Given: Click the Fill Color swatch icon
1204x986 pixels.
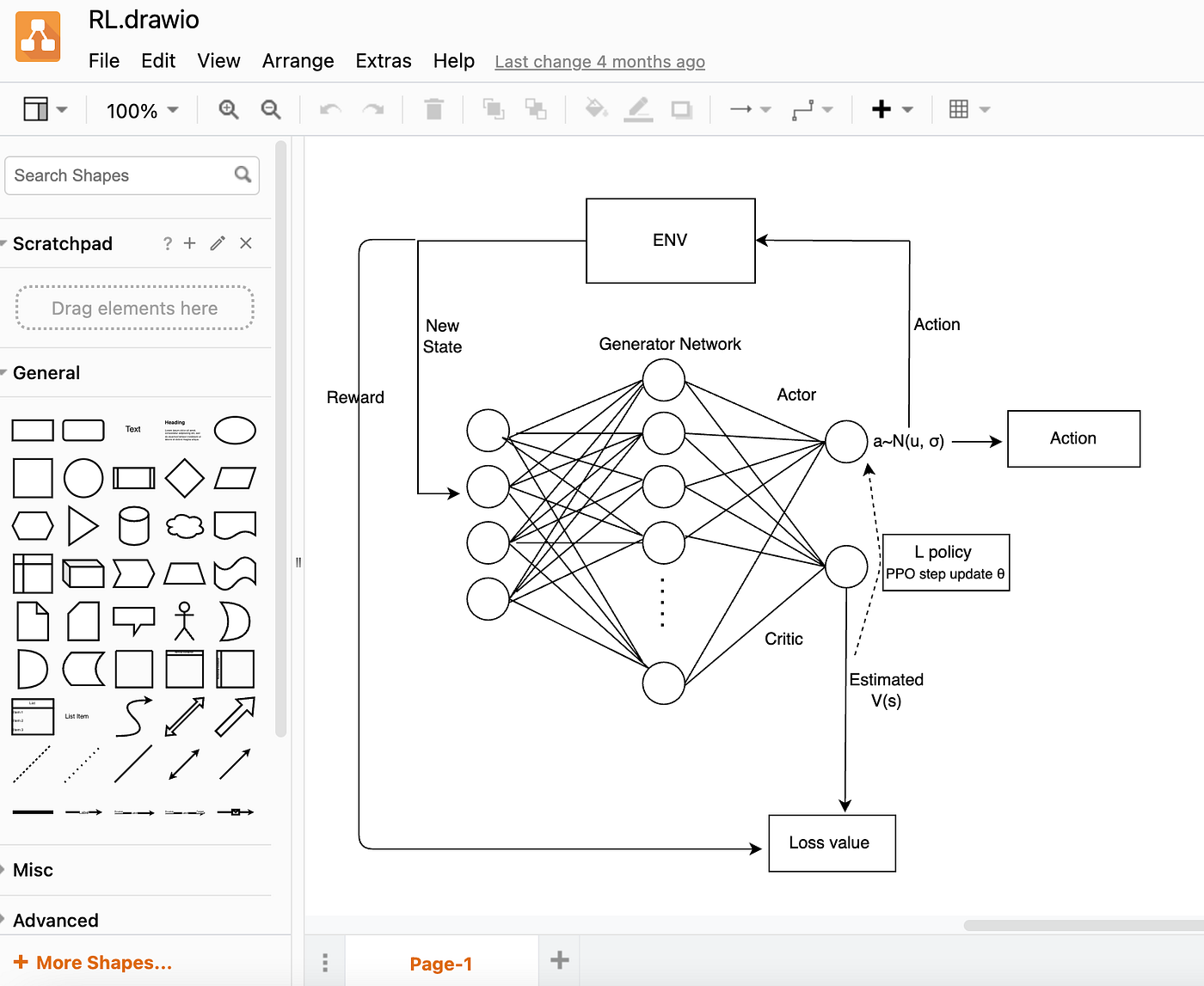Looking at the screenshot, I should 596,109.
